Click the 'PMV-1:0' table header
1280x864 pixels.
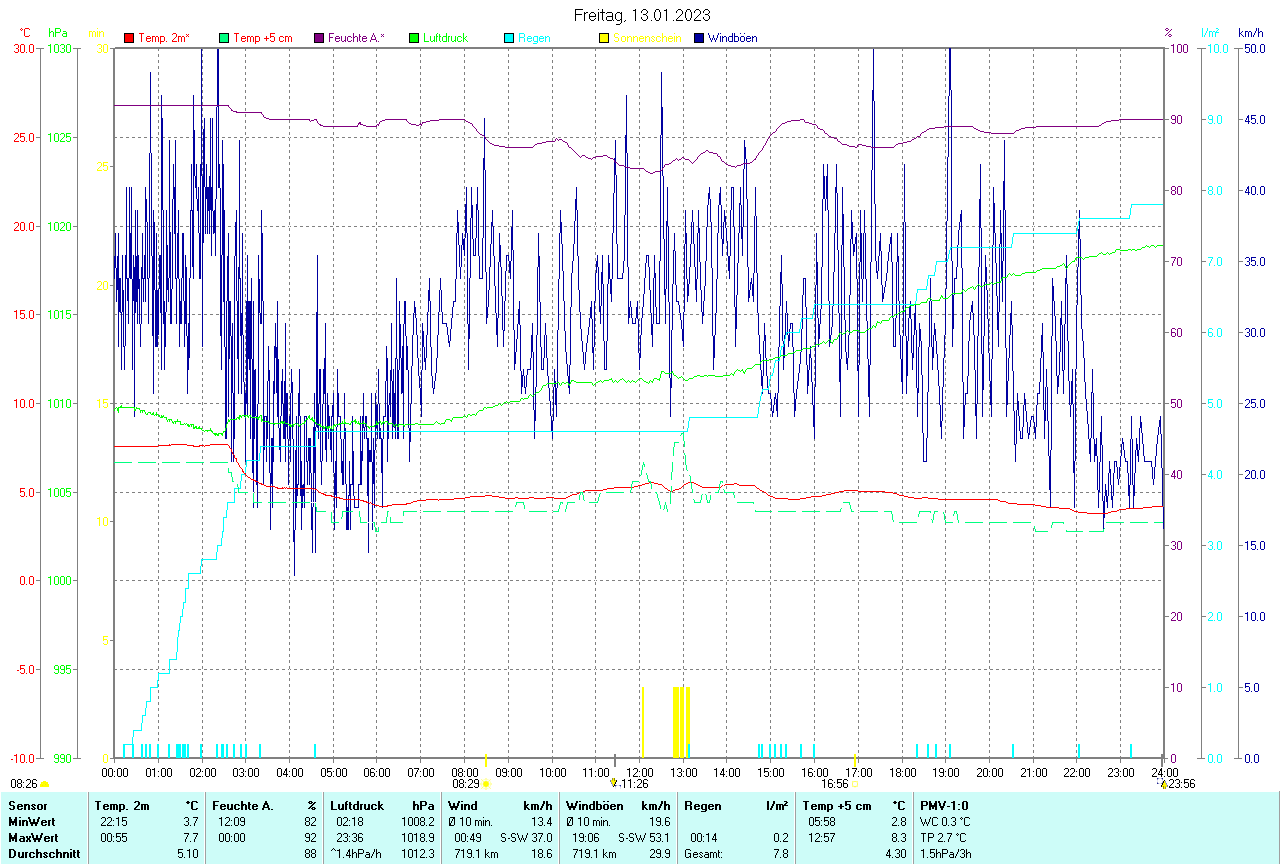point(944,806)
